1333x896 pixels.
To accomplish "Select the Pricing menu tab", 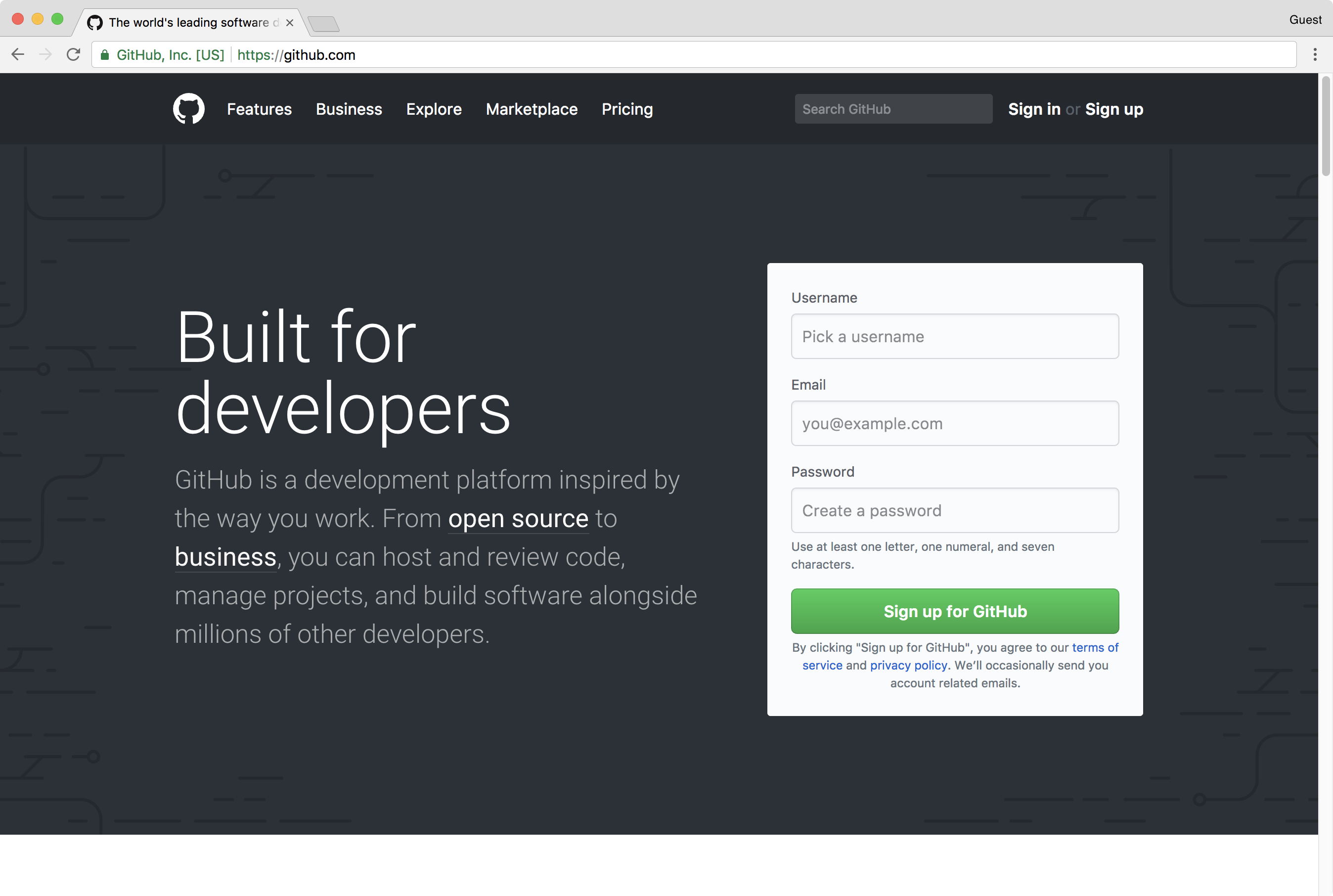I will [627, 109].
